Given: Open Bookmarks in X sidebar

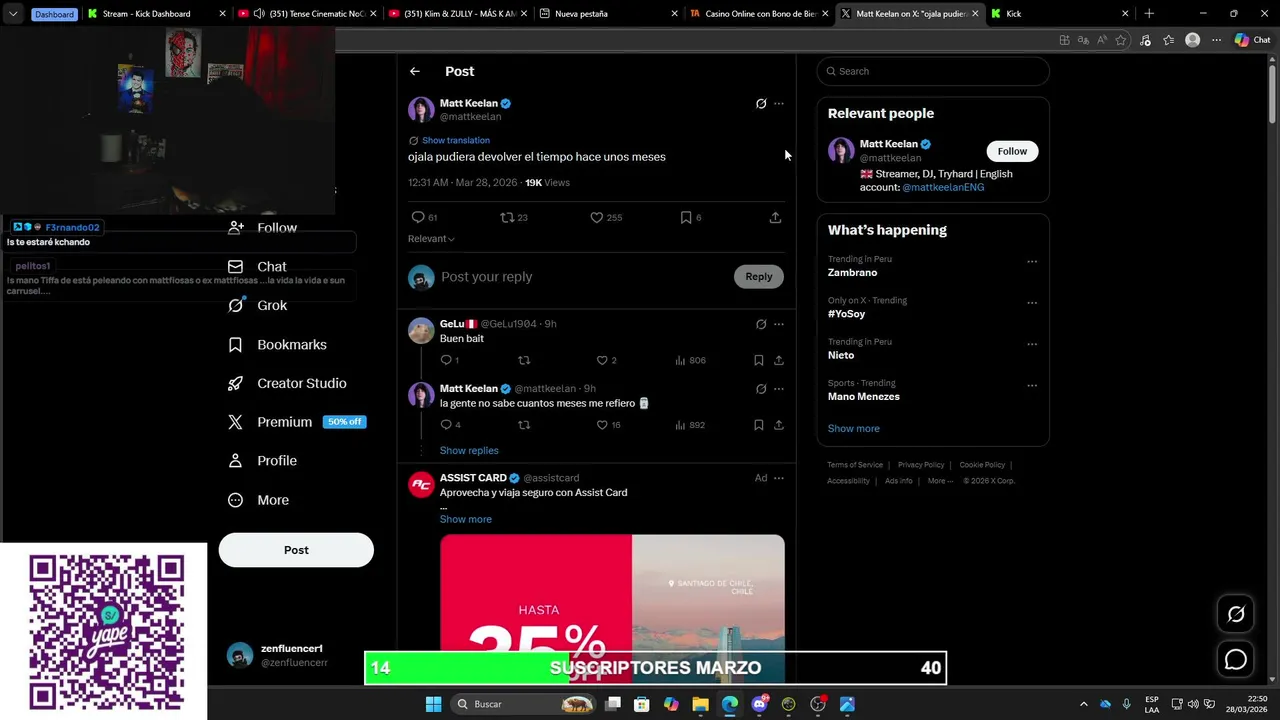Looking at the screenshot, I should click(277, 344).
